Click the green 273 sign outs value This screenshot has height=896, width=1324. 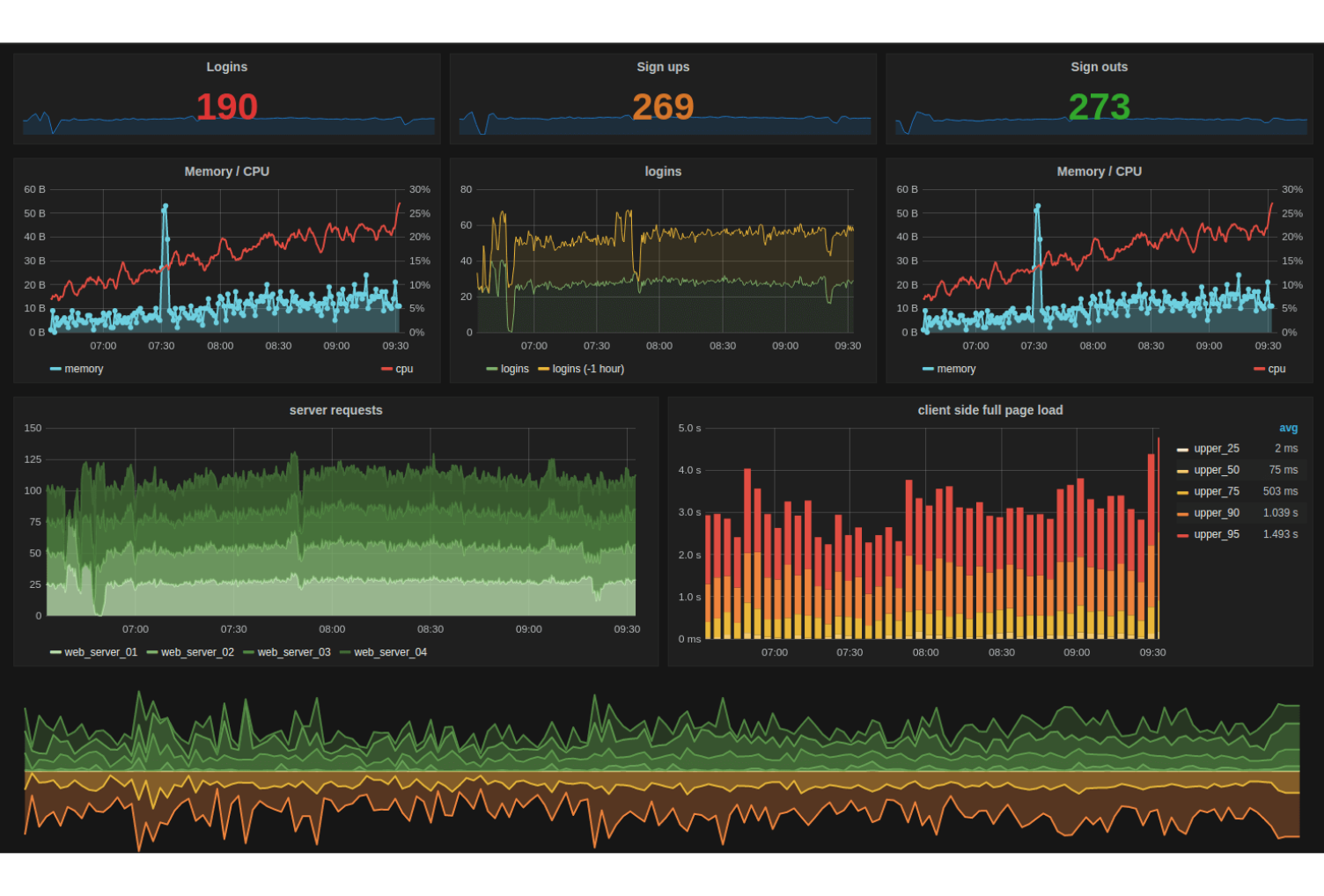1099,106
